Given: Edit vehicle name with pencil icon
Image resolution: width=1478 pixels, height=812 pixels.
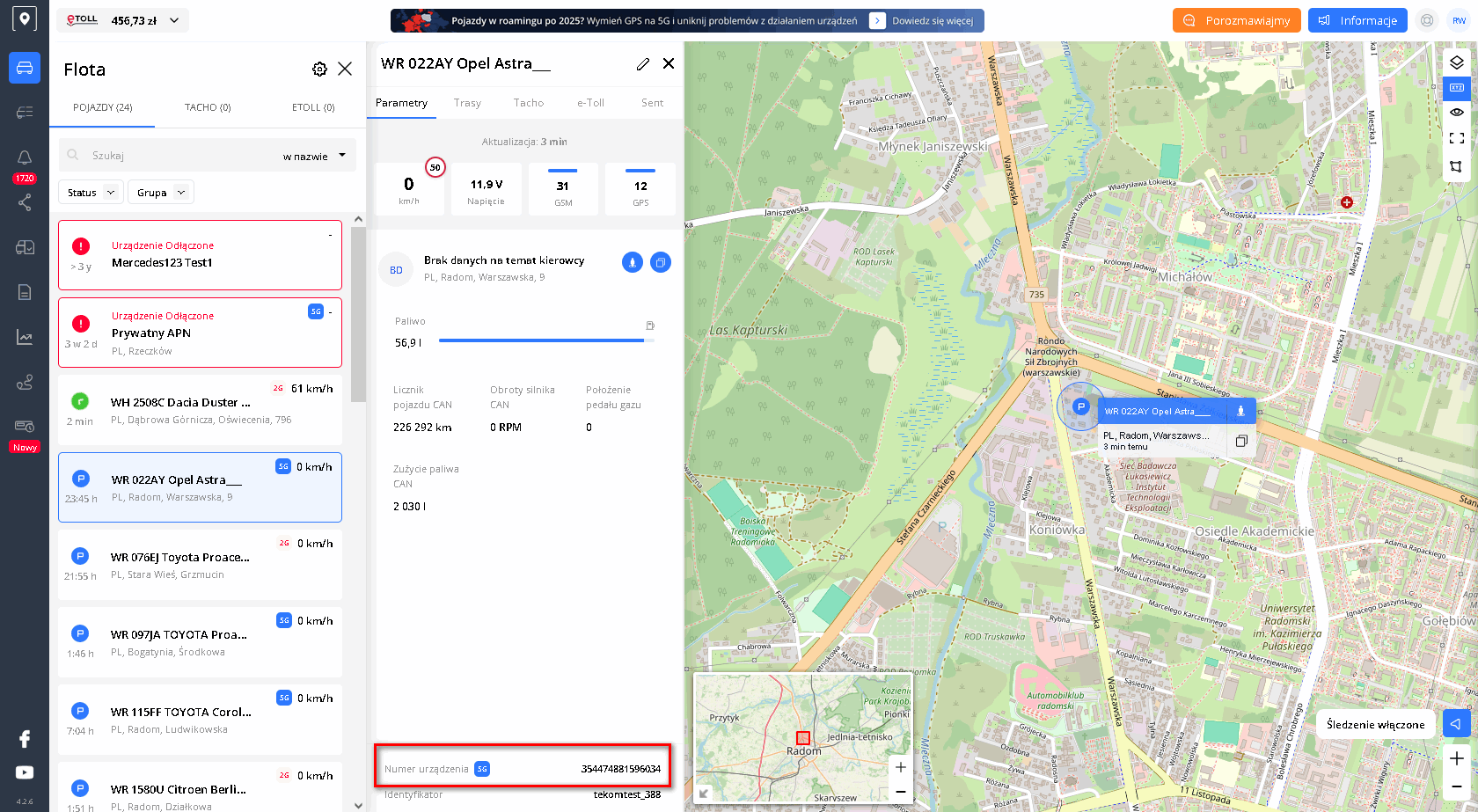Looking at the screenshot, I should tap(643, 64).
